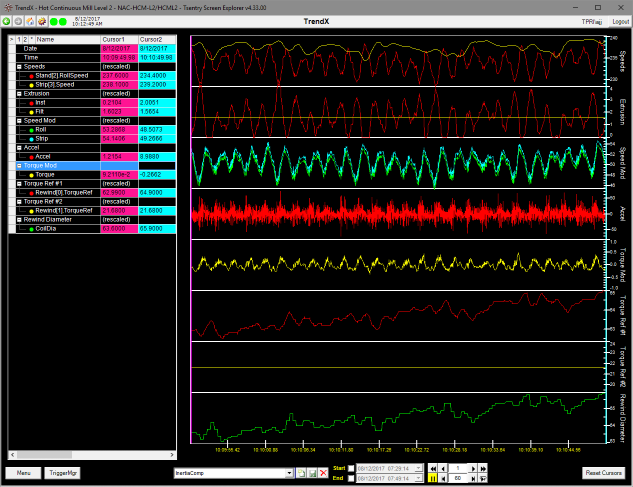Screen dimensions: 633x487
Task: Click the Cursor1 time cell 10:09:49.98
Action: point(119,58)
